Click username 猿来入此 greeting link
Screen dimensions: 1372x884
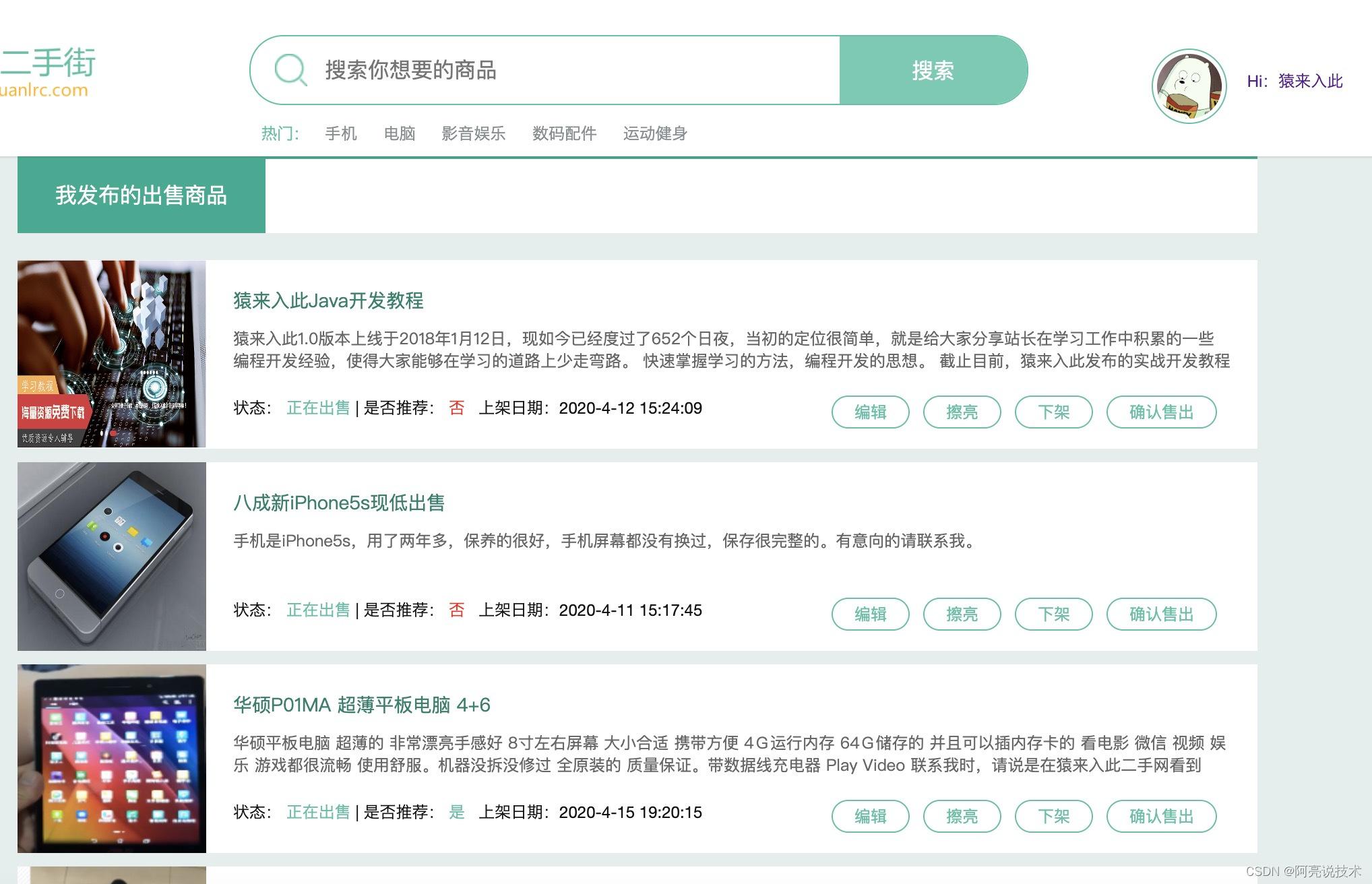click(1309, 82)
